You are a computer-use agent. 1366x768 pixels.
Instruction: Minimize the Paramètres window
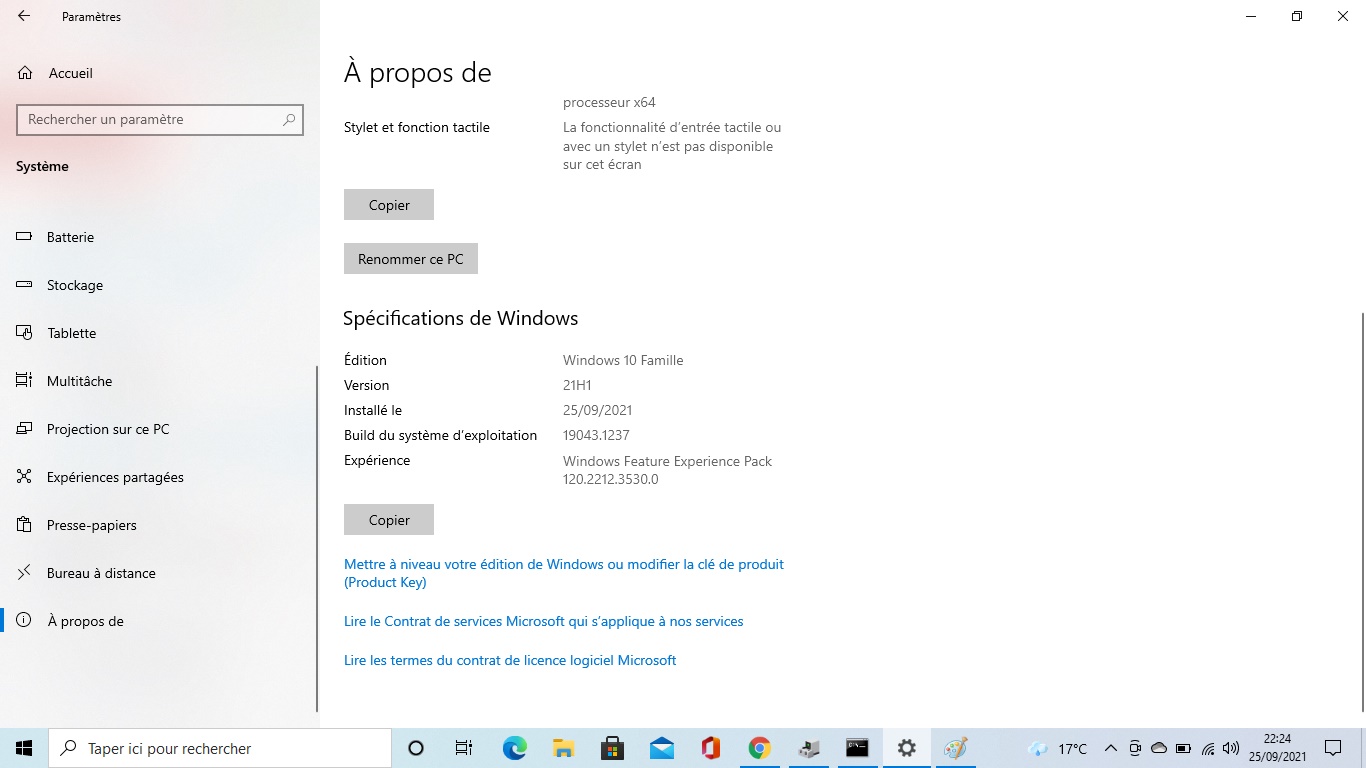point(1251,16)
